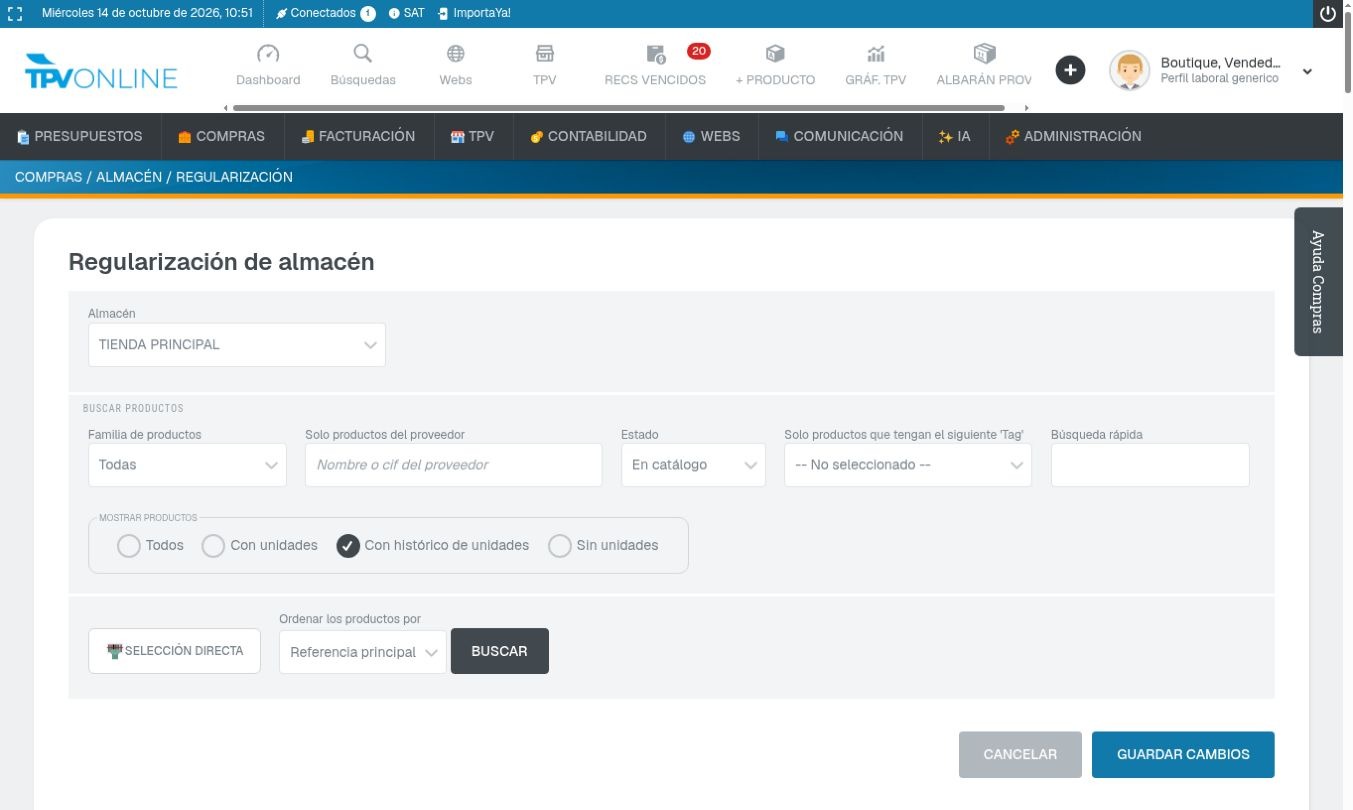Open ImportaYa! tool
Image resolution: width=1353 pixels, height=810 pixels.
point(474,14)
